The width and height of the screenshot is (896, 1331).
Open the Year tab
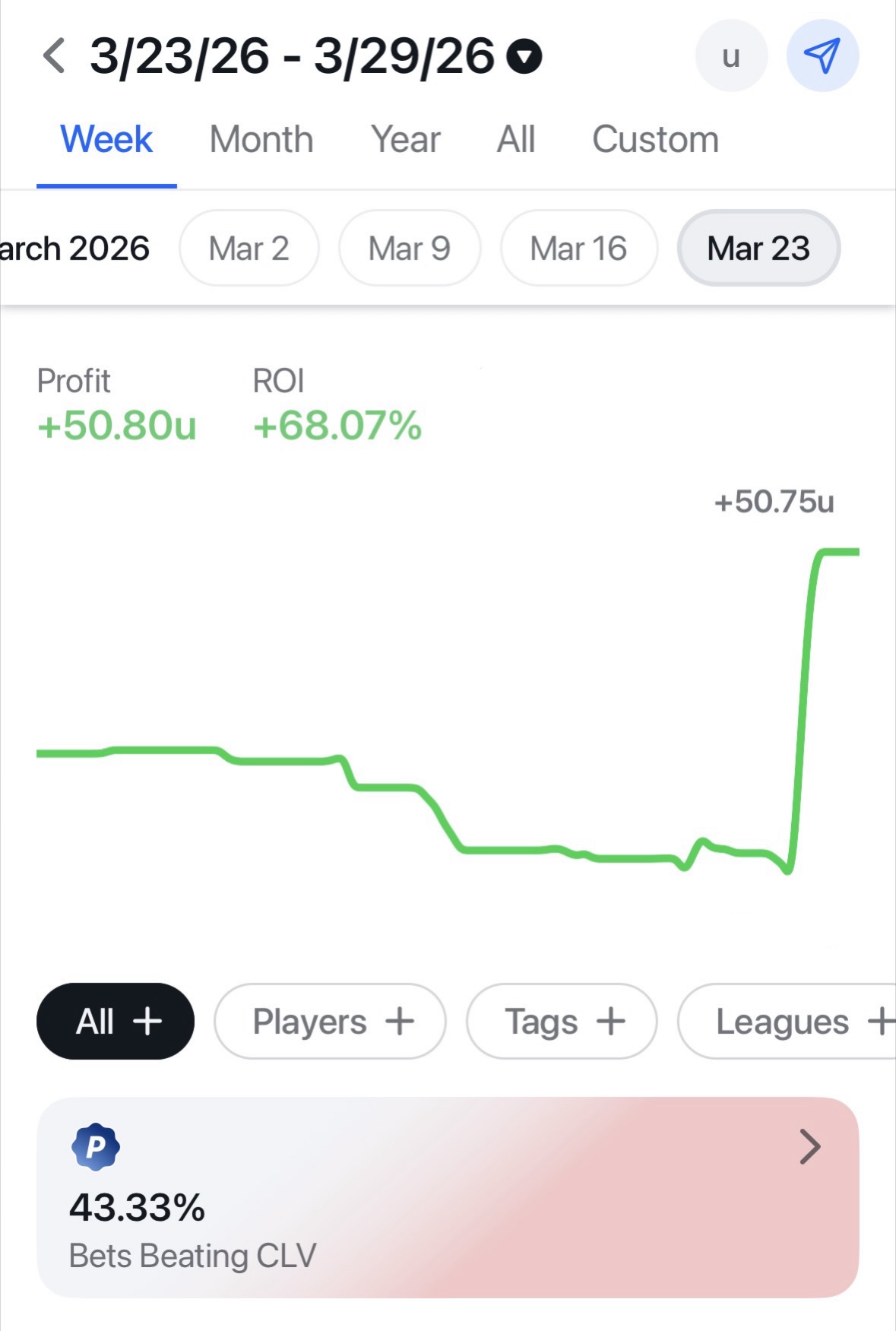click(406, 140)
